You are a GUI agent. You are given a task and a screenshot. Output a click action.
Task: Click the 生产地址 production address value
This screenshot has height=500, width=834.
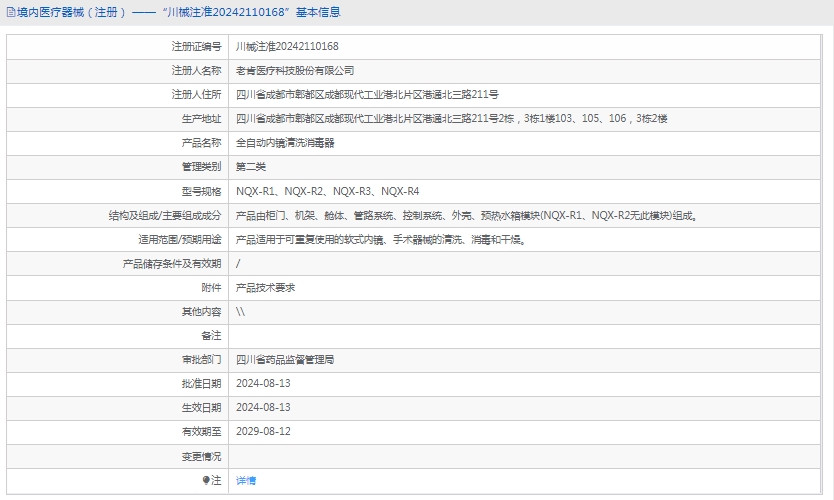click(450, 119)
